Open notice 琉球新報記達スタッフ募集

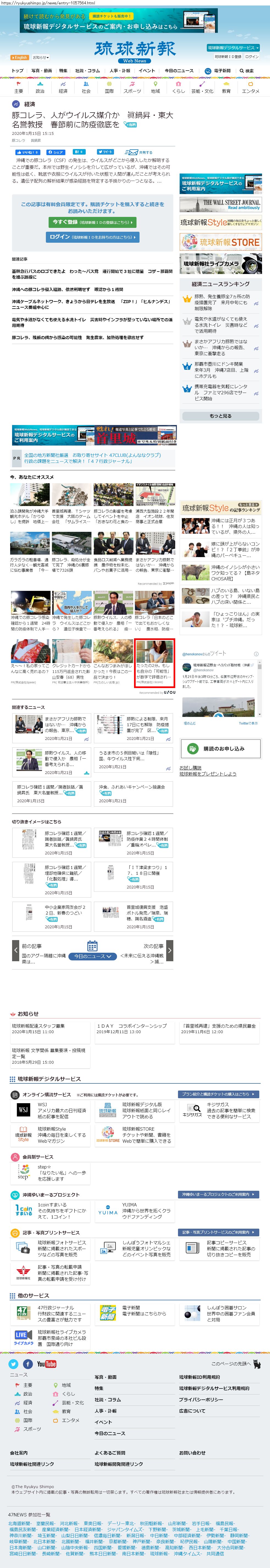[x=38, y=1026]
